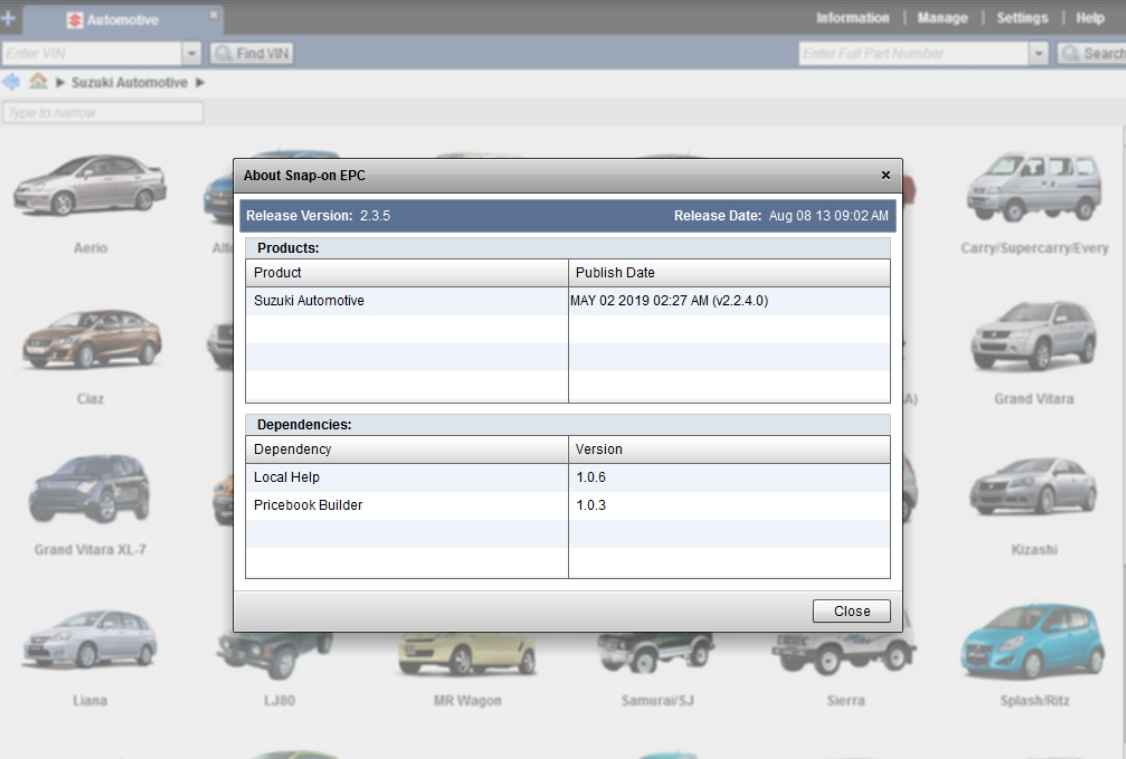This screenshot has width=1126, height=759.
Task: Click the home icon in breadcrumb
Action: 38,81
